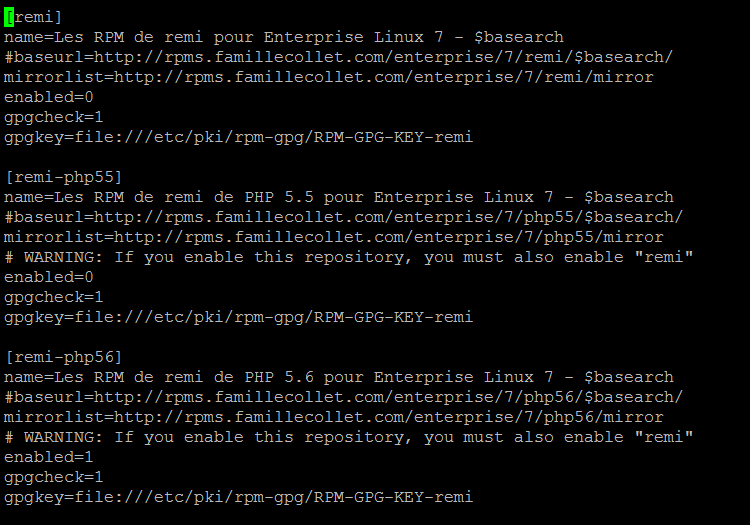This screenshot has width=750, height=525.
Task: Click name line for remi Enterprise Linux 7
Action: (x=284, y=37)
